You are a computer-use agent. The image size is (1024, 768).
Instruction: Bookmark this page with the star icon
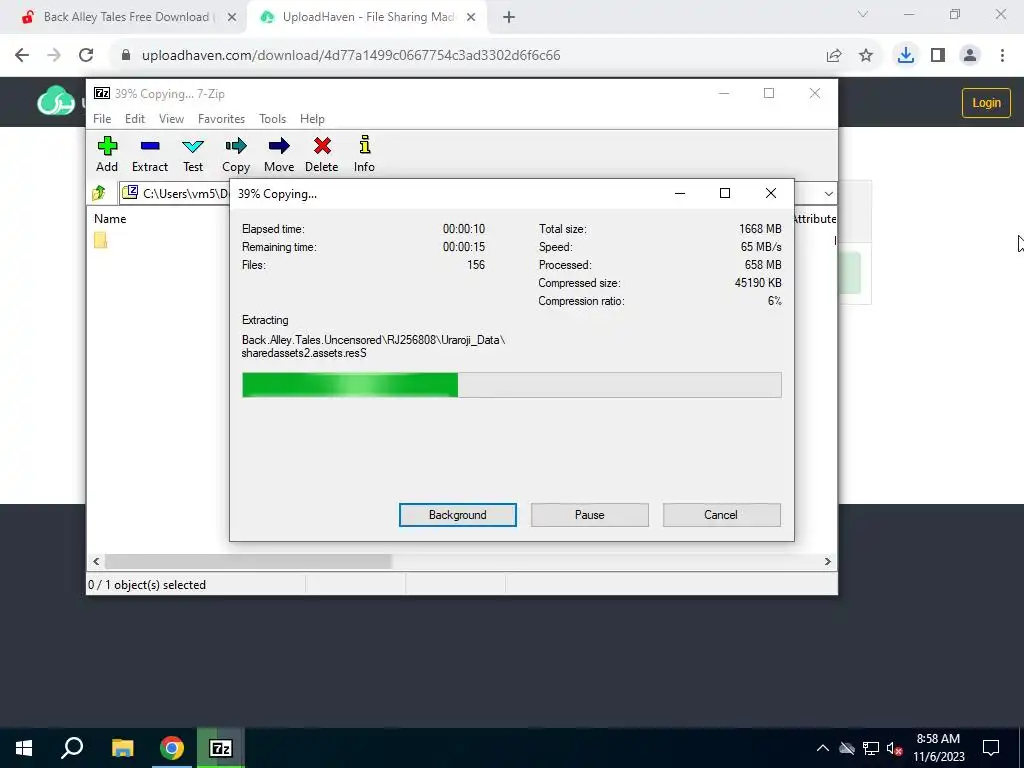coord(866,55)
